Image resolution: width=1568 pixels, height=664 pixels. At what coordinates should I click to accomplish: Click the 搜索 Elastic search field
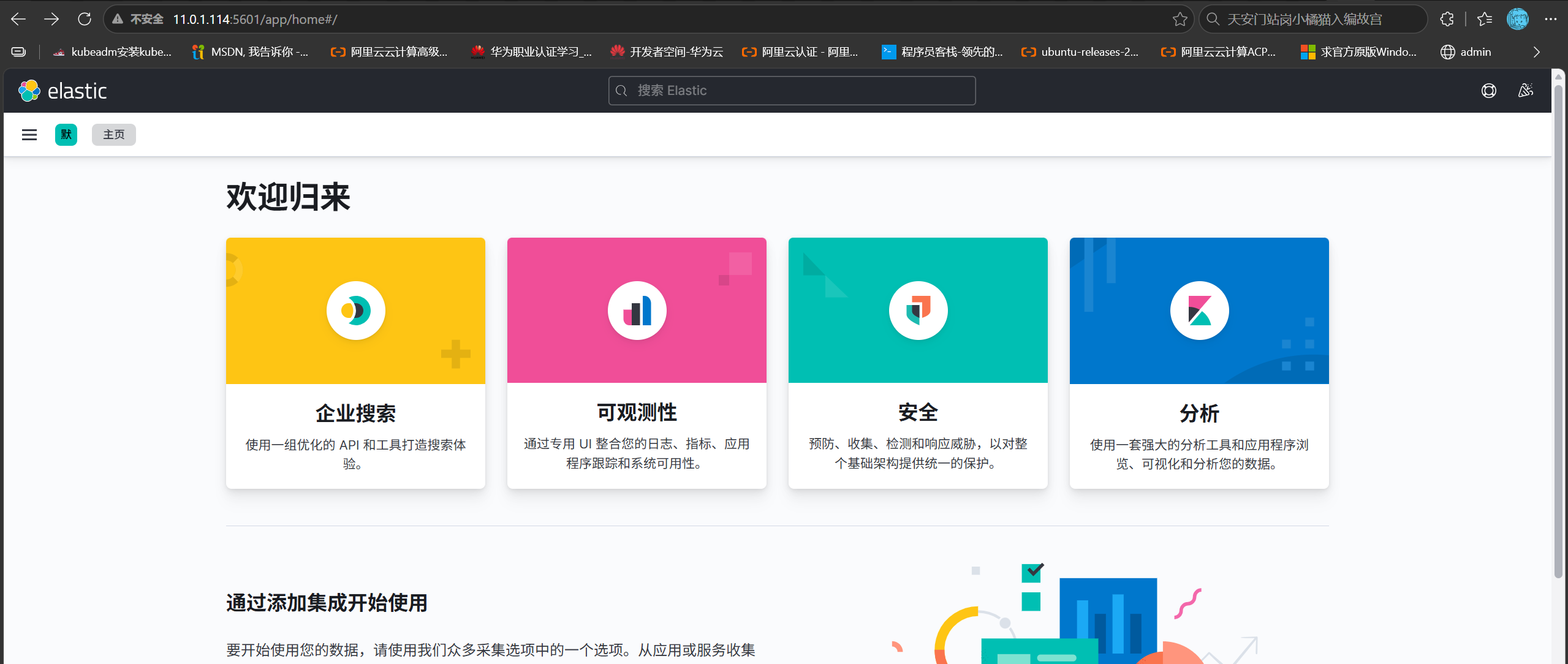coord(792,91)
